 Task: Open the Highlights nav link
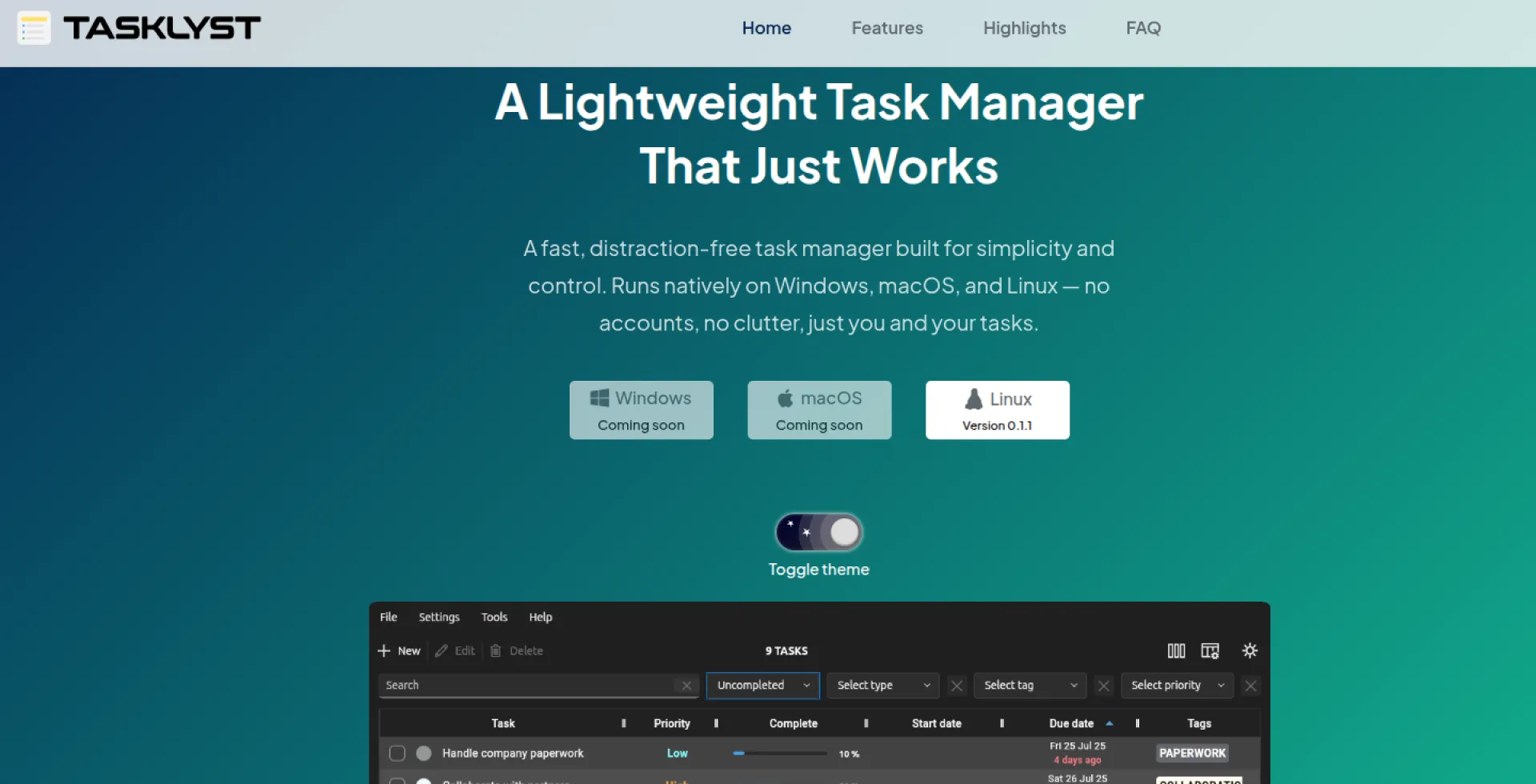1024,28
